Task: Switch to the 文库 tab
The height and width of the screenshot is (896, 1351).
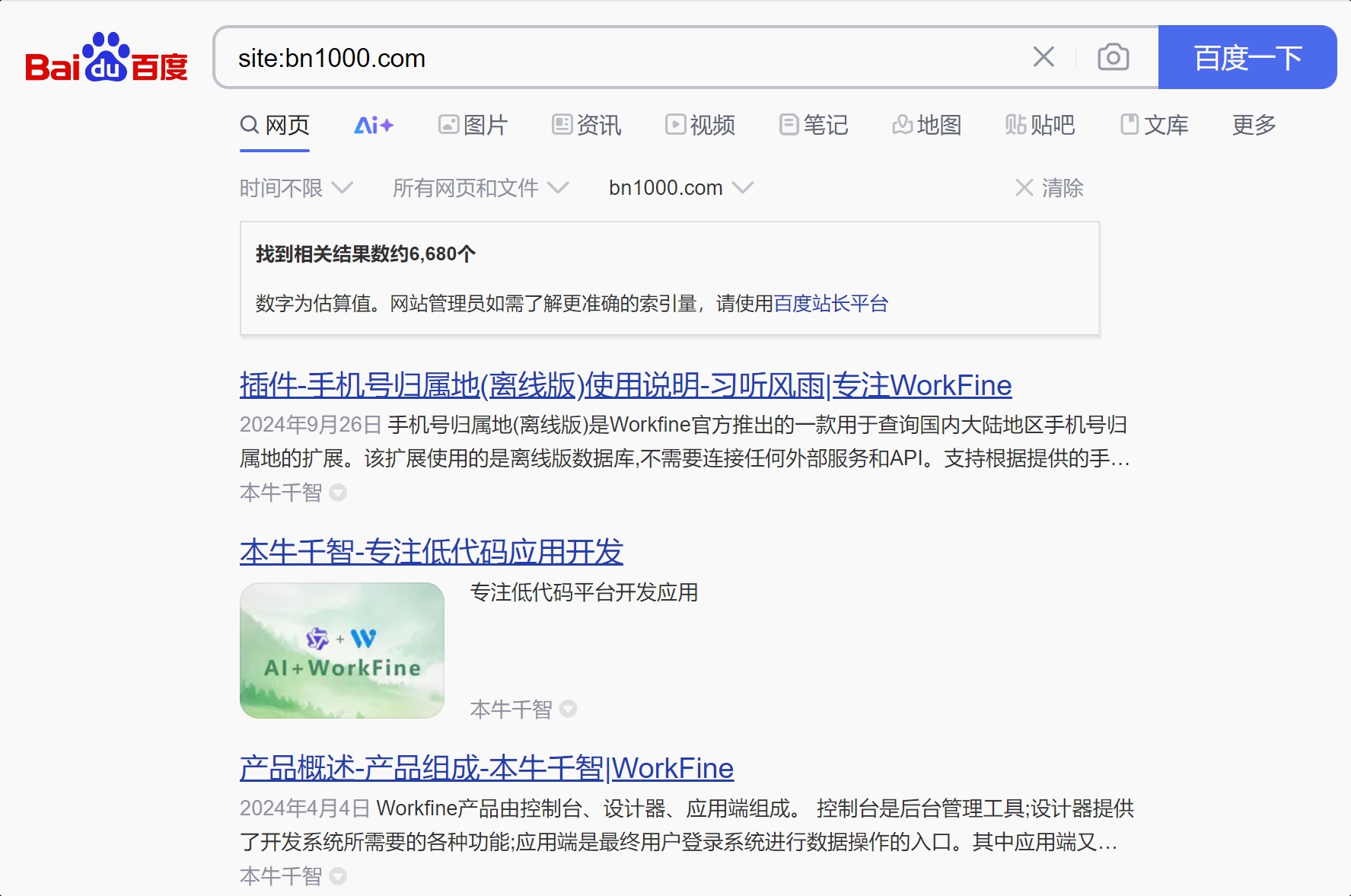Action: pyautogui.click(x=1153, y=125)
